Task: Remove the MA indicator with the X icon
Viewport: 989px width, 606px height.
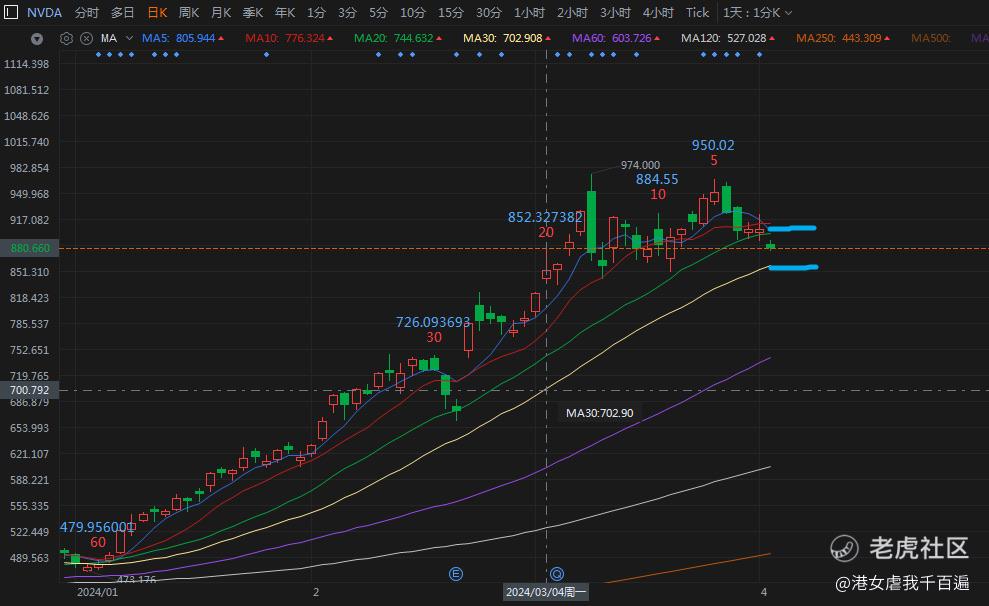Action: pyautogui.click(x=86, y=38)
